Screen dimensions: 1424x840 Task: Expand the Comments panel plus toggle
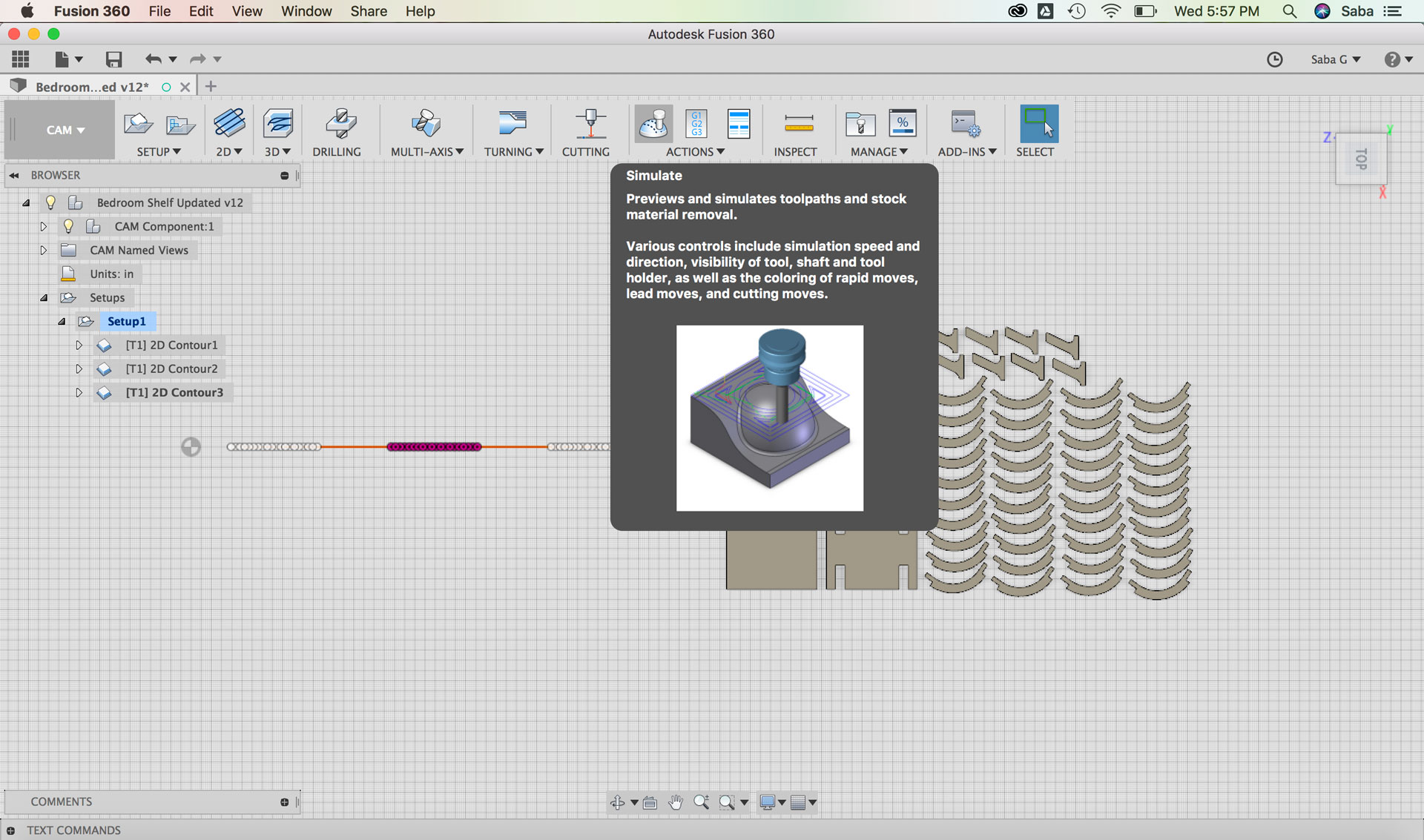(284, 802)
